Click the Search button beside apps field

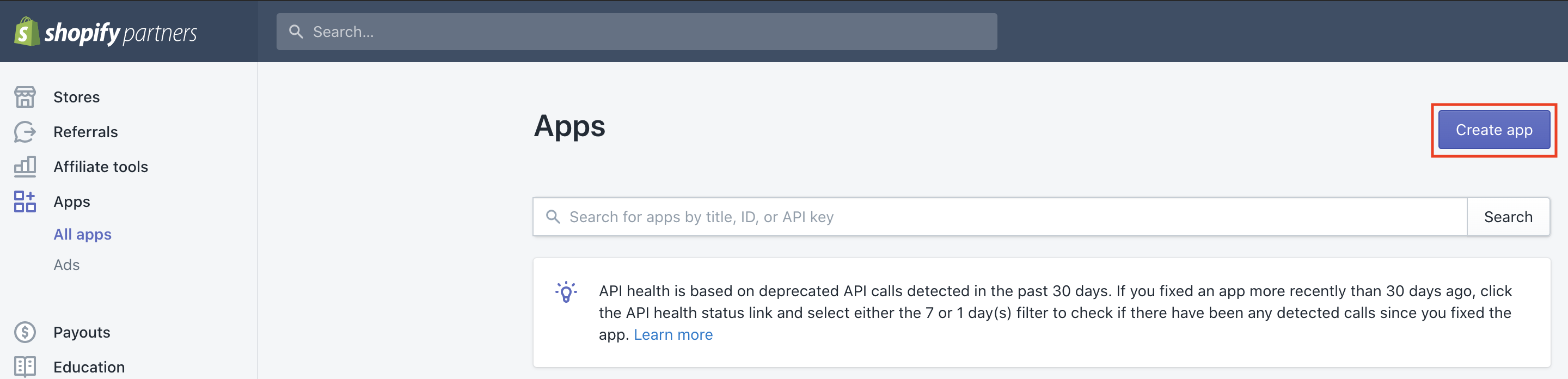(x=1508, y=217)
